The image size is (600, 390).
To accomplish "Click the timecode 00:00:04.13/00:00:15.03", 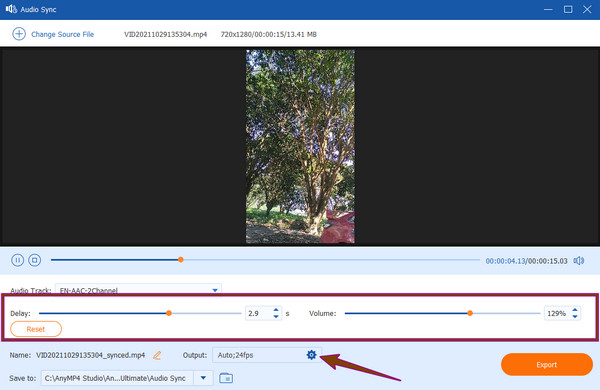I will click(x=526, y=261).
